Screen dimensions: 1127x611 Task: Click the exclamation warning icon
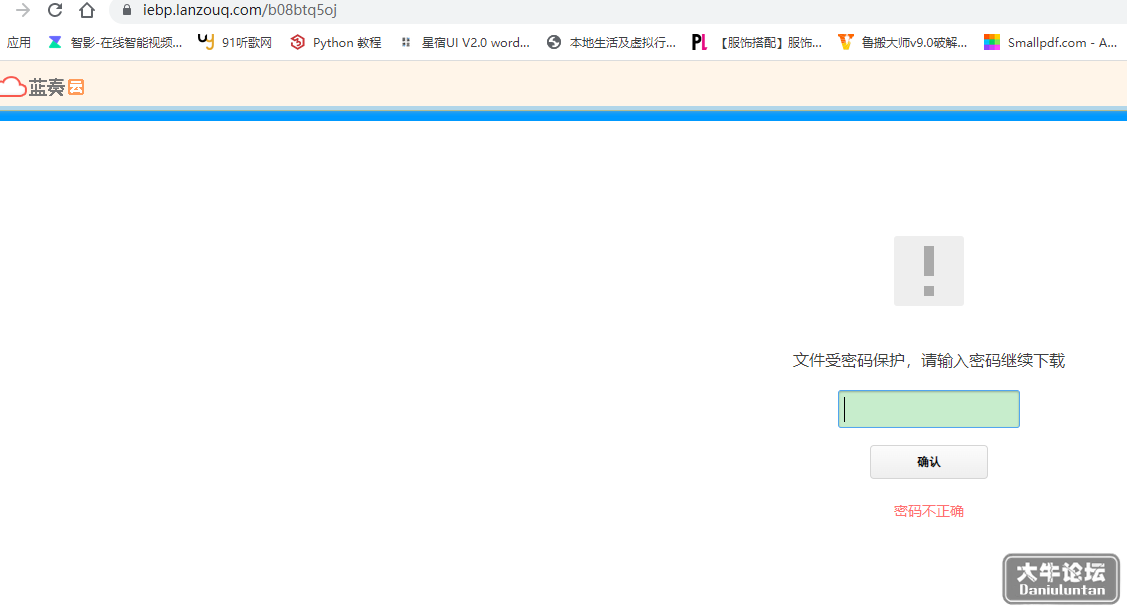(929, 271)
